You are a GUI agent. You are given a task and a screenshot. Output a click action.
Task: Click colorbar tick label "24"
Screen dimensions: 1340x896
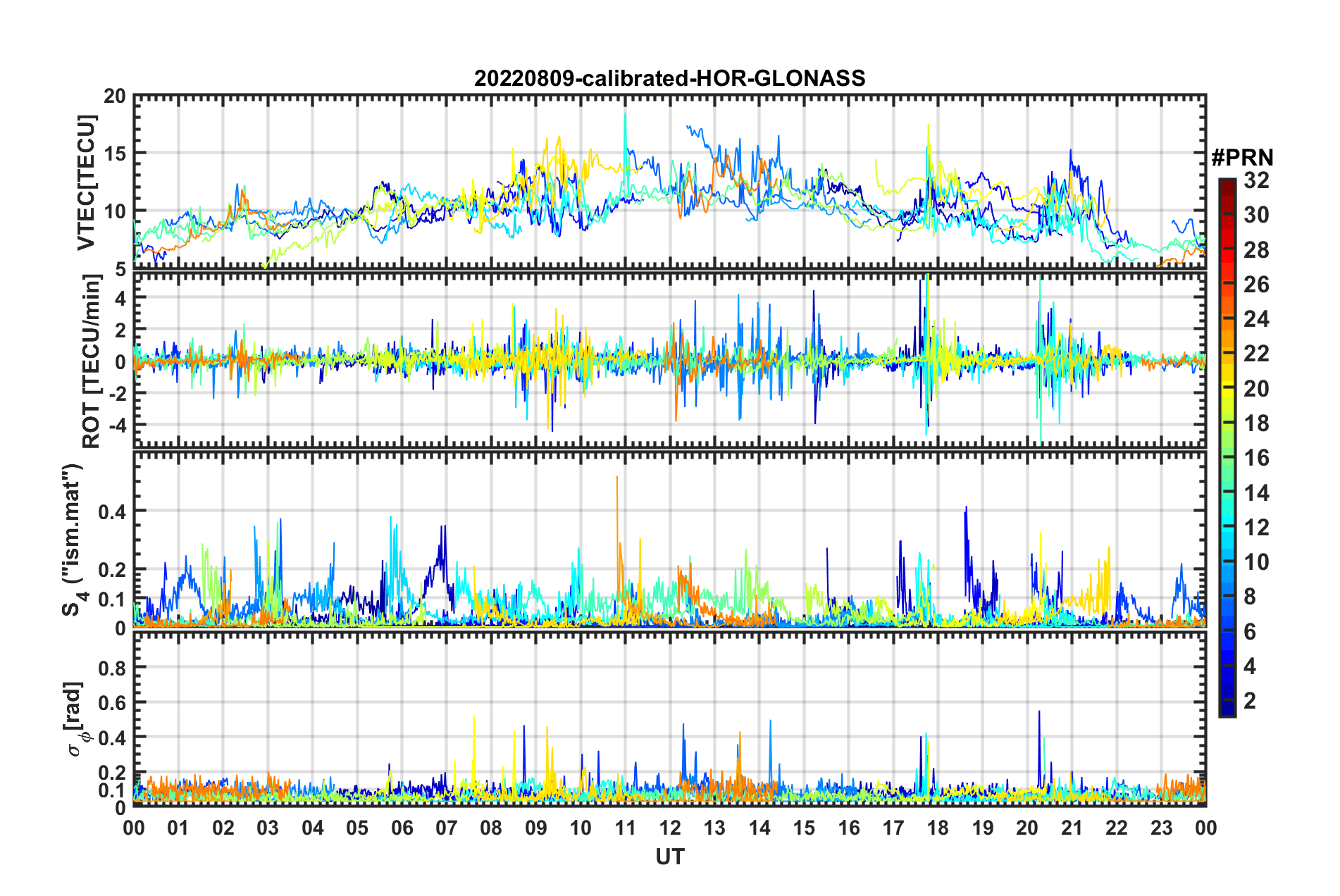point(1257,319)
